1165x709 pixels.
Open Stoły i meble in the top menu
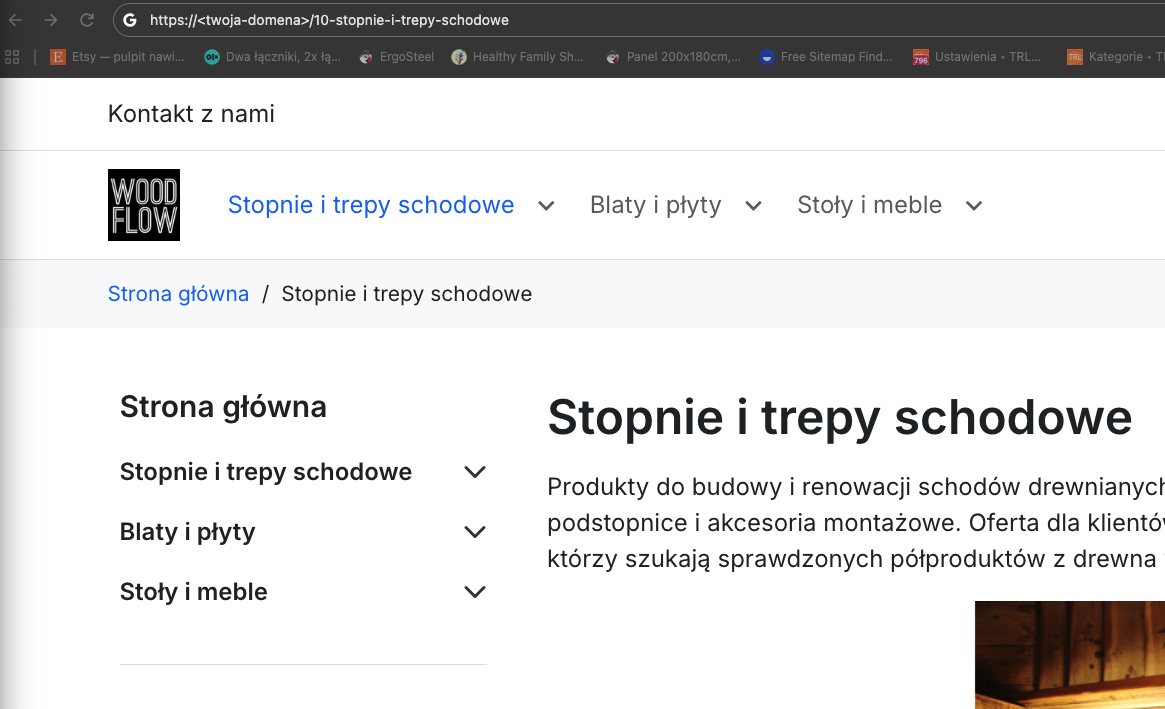click(x=869, y=204)
